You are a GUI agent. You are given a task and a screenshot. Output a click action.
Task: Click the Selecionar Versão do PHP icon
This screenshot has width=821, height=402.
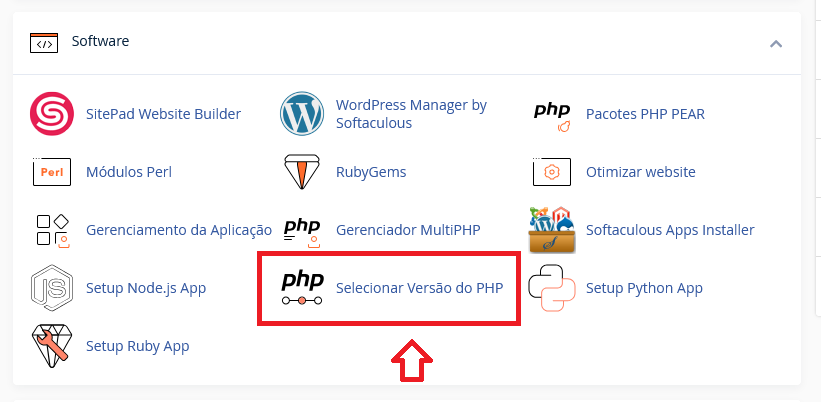click(x=302, y=288)
